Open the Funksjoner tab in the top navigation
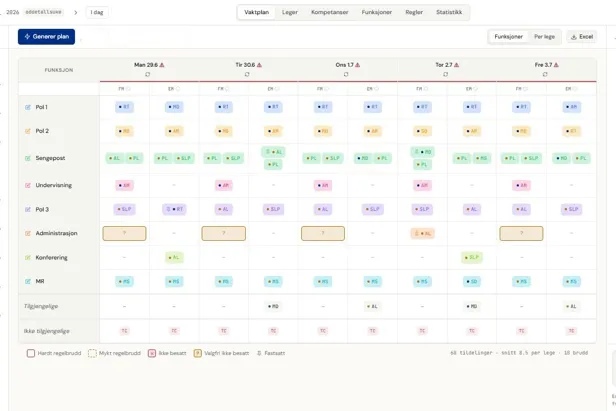The width and height of the screenshot is (616, 411). pyautogui.click(x=377, y=12)
